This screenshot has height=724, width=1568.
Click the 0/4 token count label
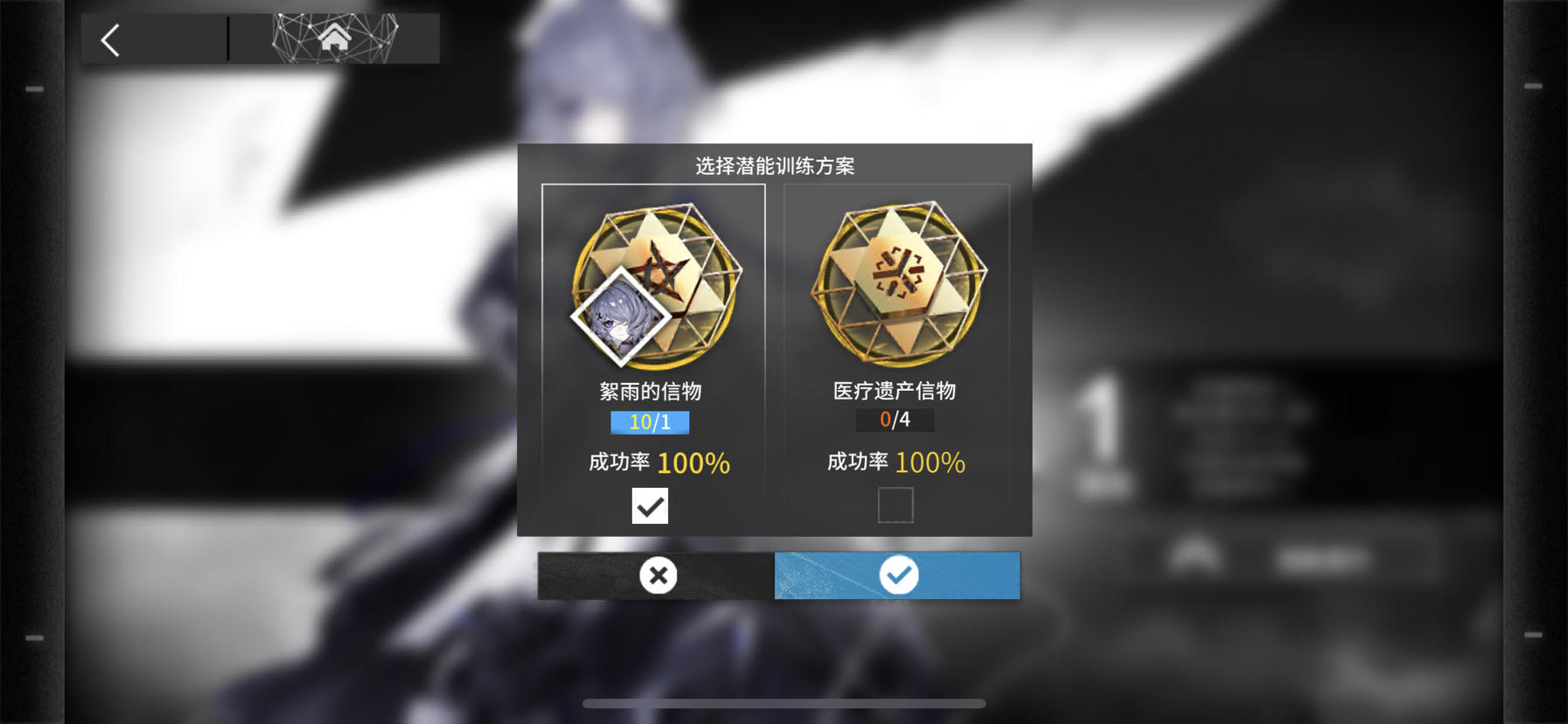pyautogui.click(x=895, y=420)
